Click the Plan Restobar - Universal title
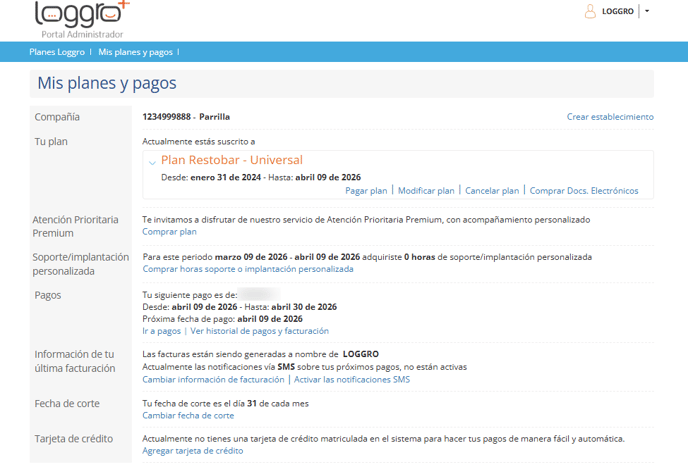 click(x=231, y=160)
